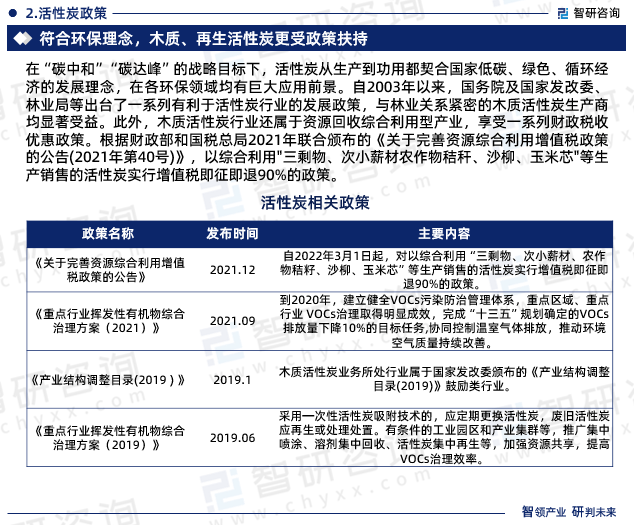
Task: Click the bullet dot before 2.活性炭政策
Action: tap(12, 13)
